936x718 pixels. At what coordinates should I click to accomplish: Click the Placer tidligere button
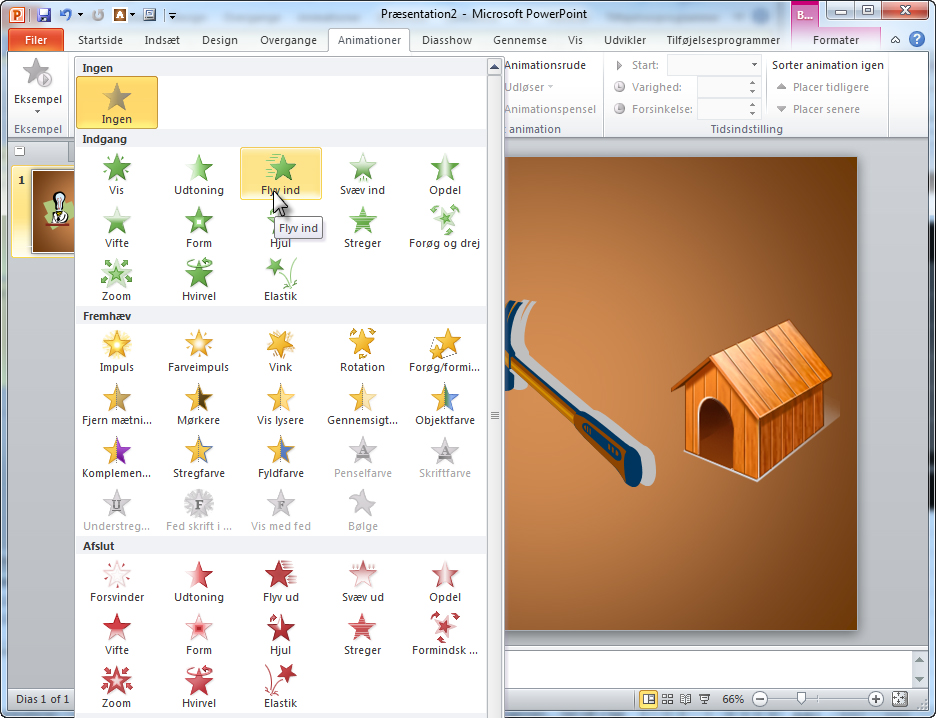pyautogui.click(x=822, y=87)
